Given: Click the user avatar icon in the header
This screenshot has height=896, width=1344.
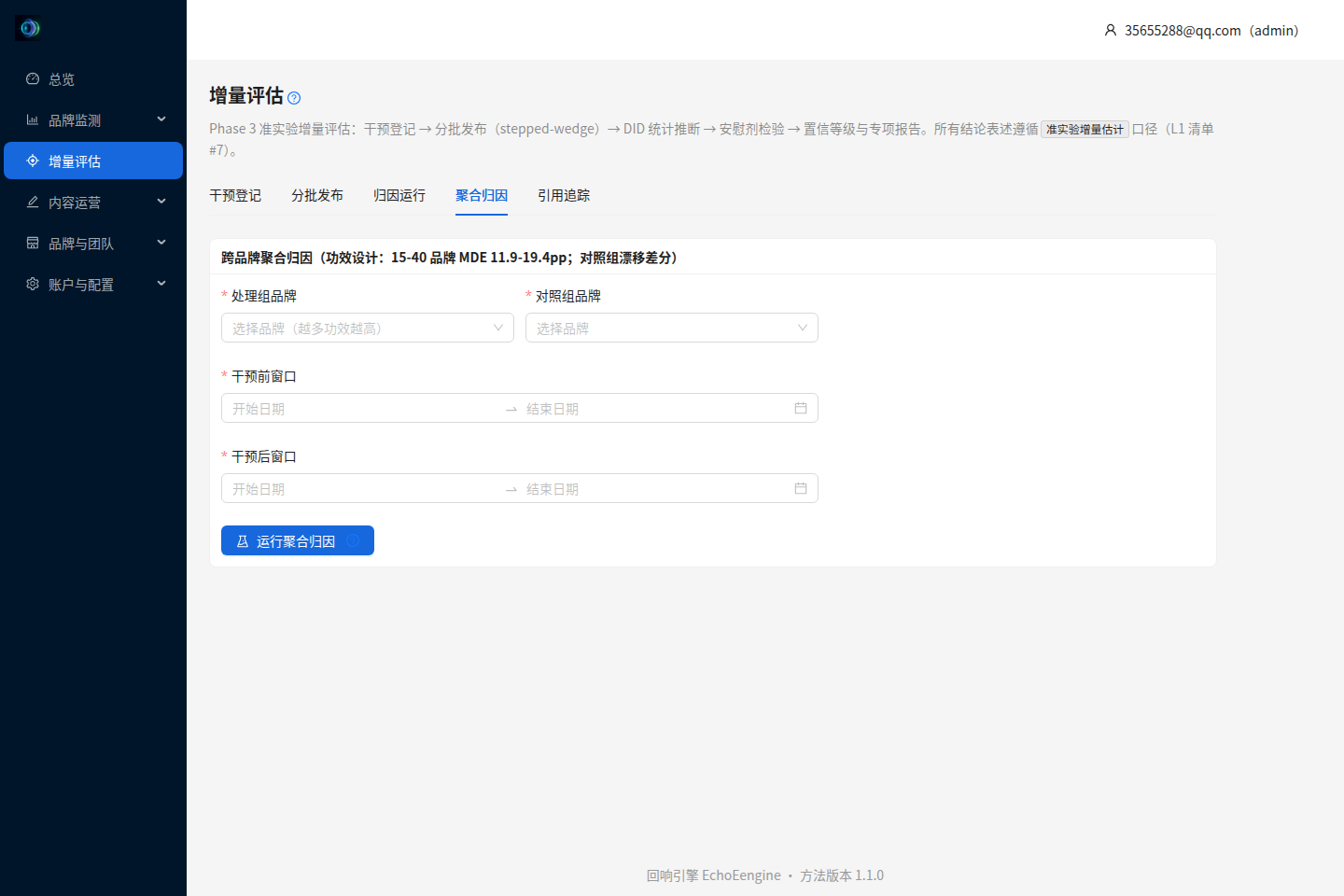Looking at the screenshot, I should point(1111,31).
